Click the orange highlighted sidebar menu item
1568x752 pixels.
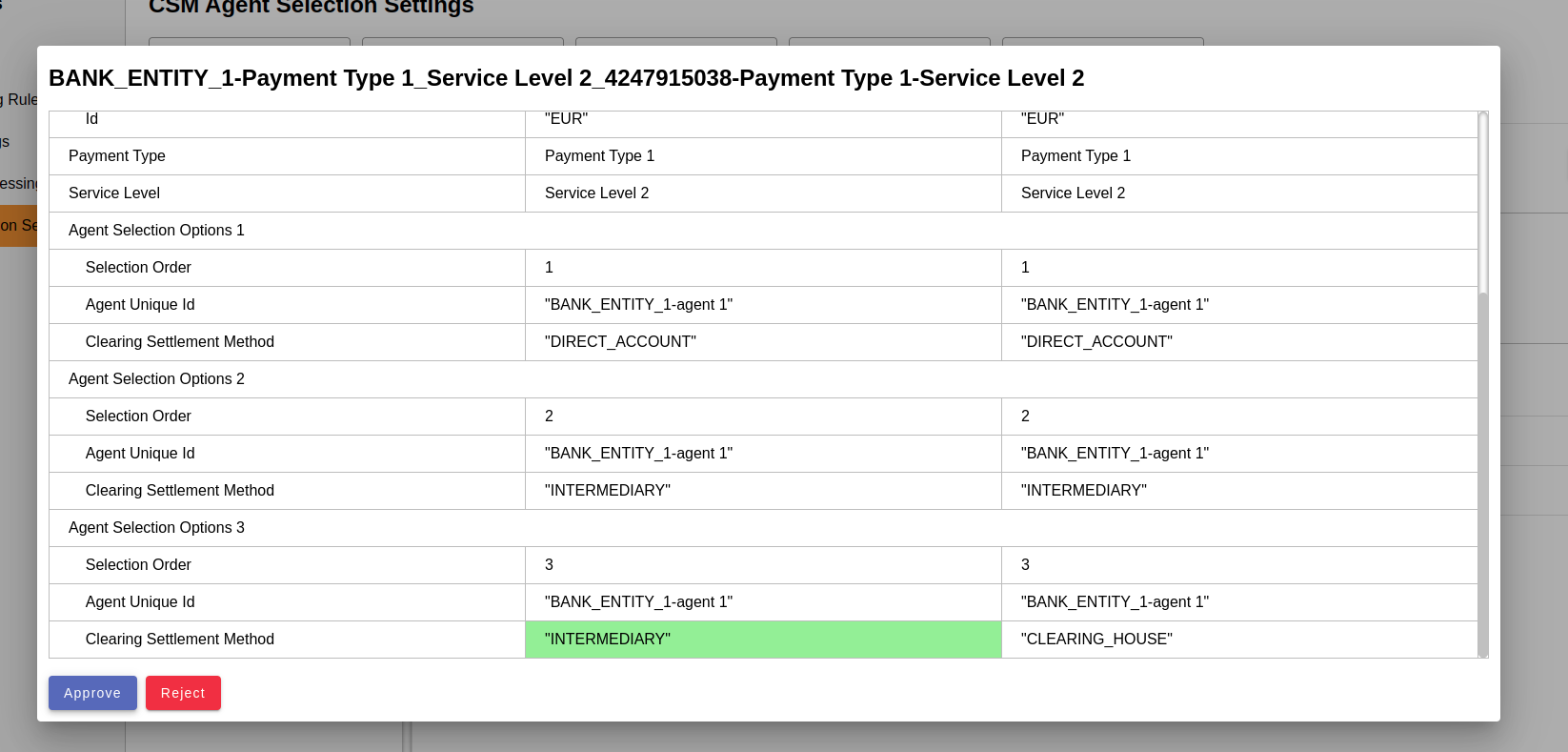18,226
